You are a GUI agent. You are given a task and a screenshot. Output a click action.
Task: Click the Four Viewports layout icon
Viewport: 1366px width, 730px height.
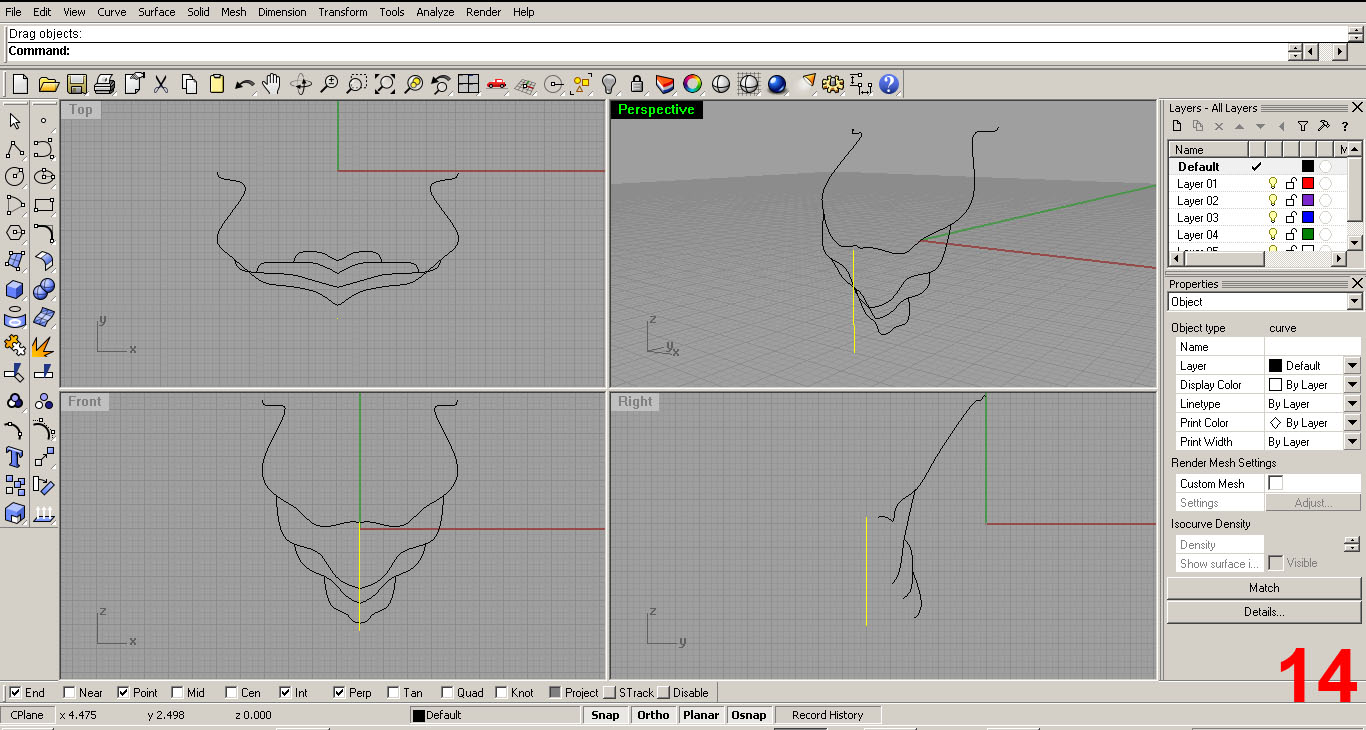pyautogui.click(x=468, y=84)
